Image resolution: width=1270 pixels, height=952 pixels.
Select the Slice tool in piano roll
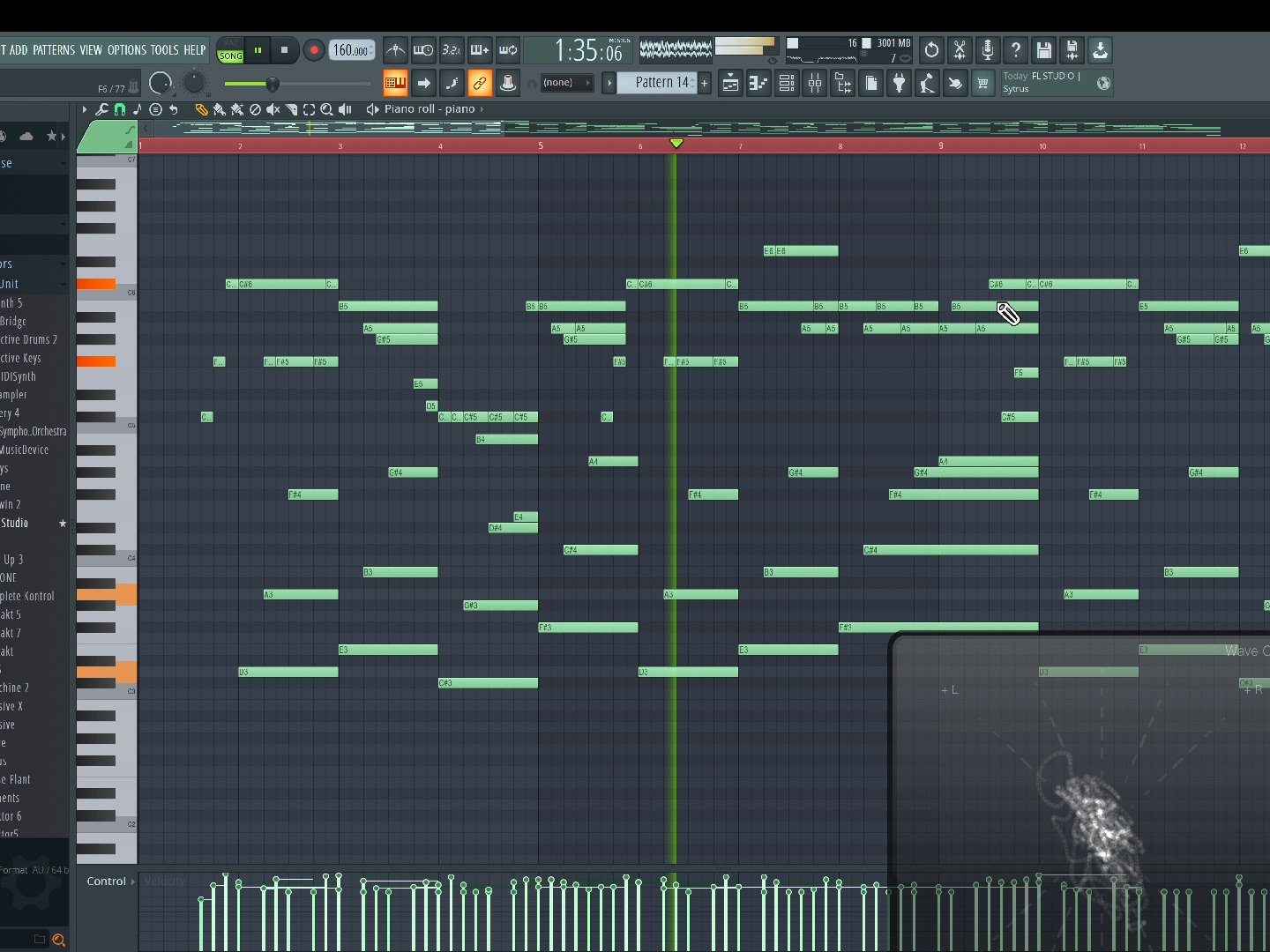click(291, 109)
